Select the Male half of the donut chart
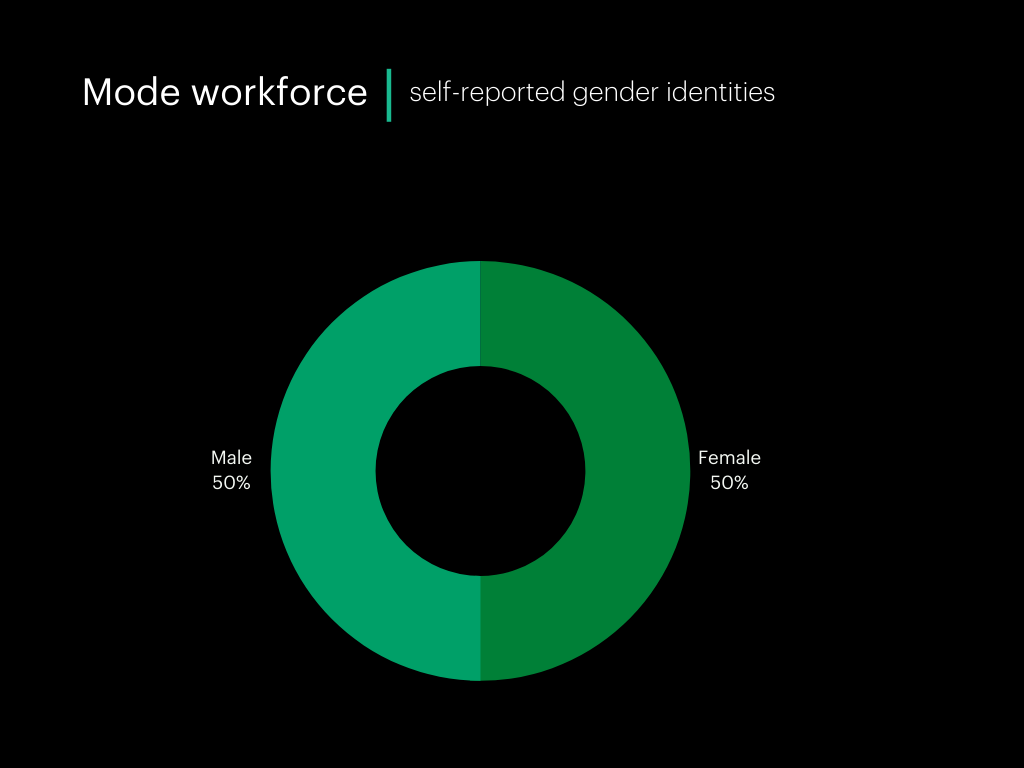Viewport: 1024px width, 768px height. (323, 471)
